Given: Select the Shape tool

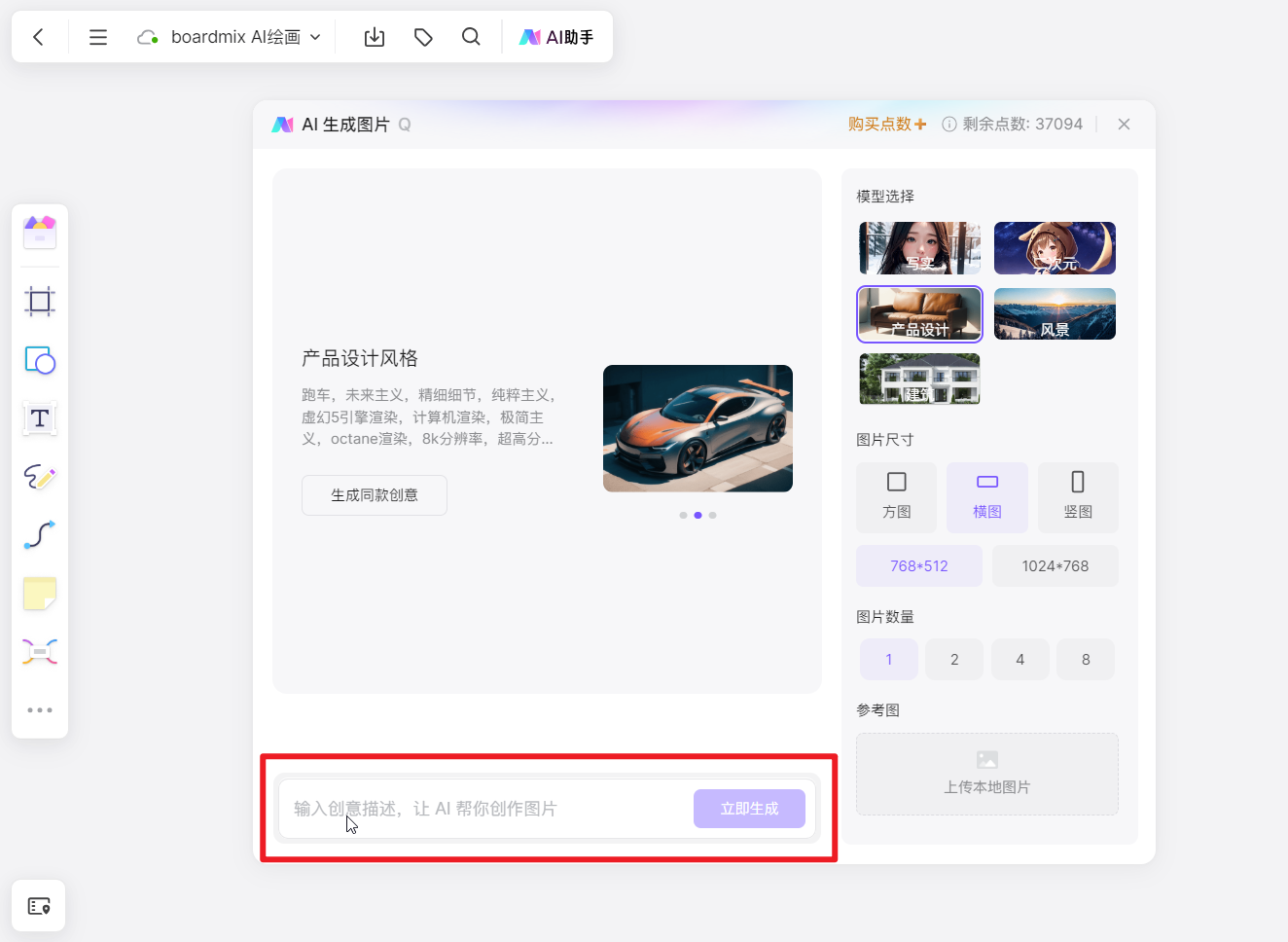Looking at the screenshot, I should tap(40, 360).
